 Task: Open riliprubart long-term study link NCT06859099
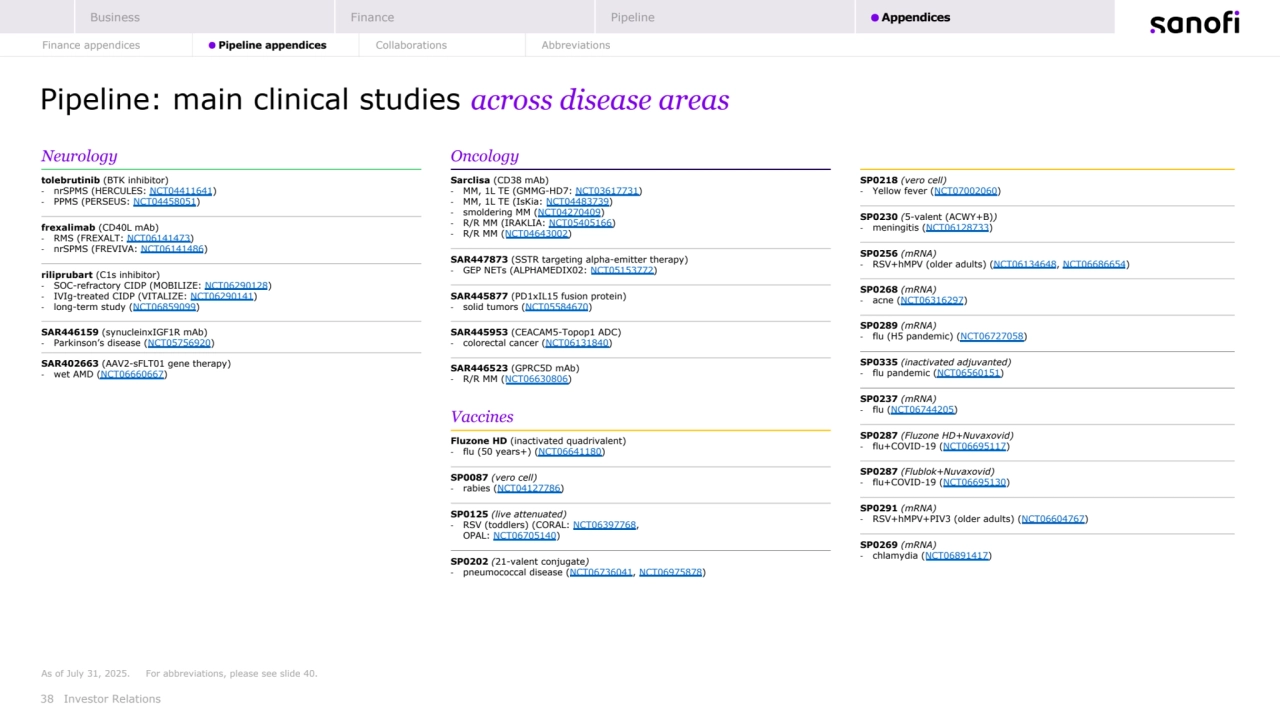tap(164, 307)
